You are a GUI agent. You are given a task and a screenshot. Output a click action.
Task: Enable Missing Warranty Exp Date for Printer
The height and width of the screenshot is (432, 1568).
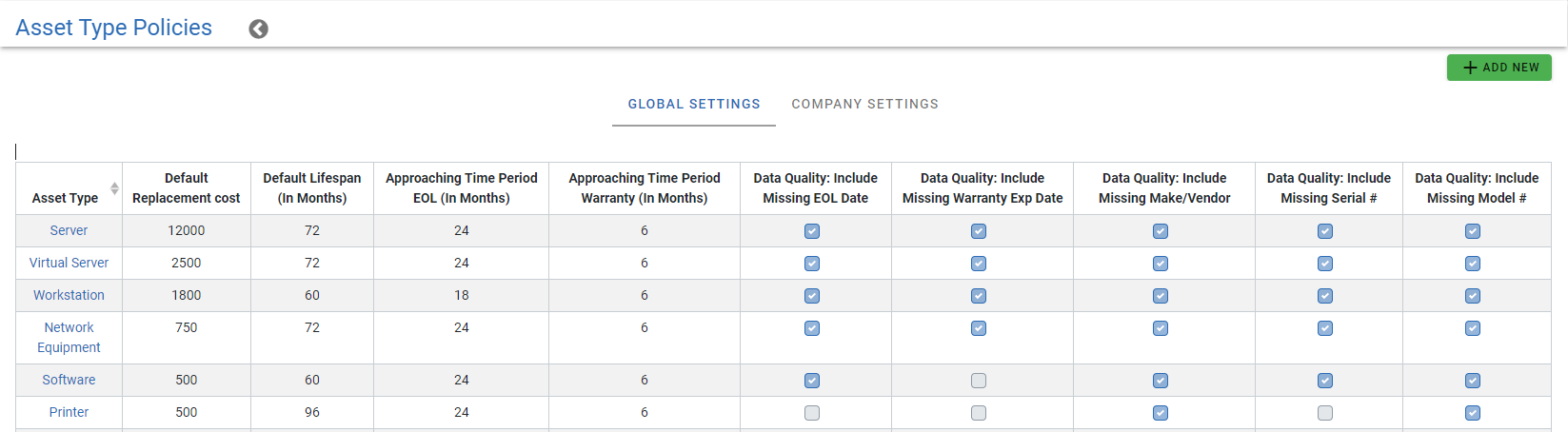pyautogui.click(x=978, y=413)
